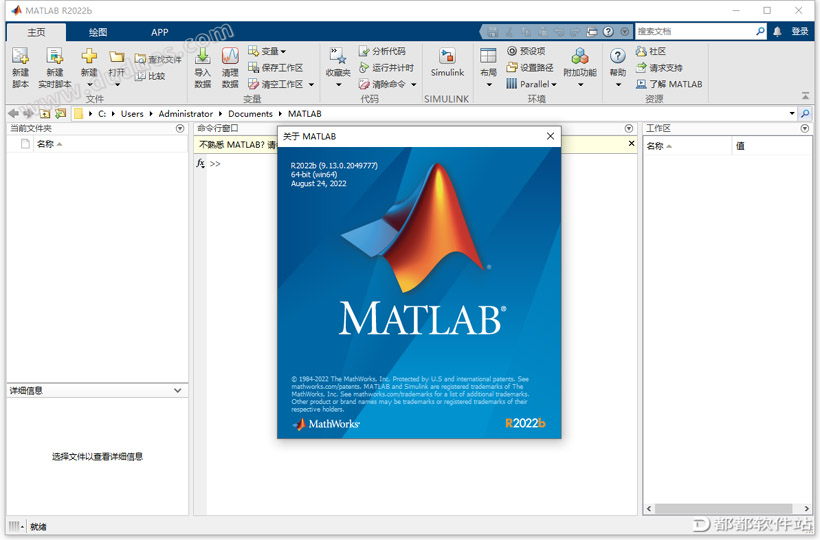Collapse the Details (详细信息) panel
This screenshot has height=540, width=820.
click(177, 390)
